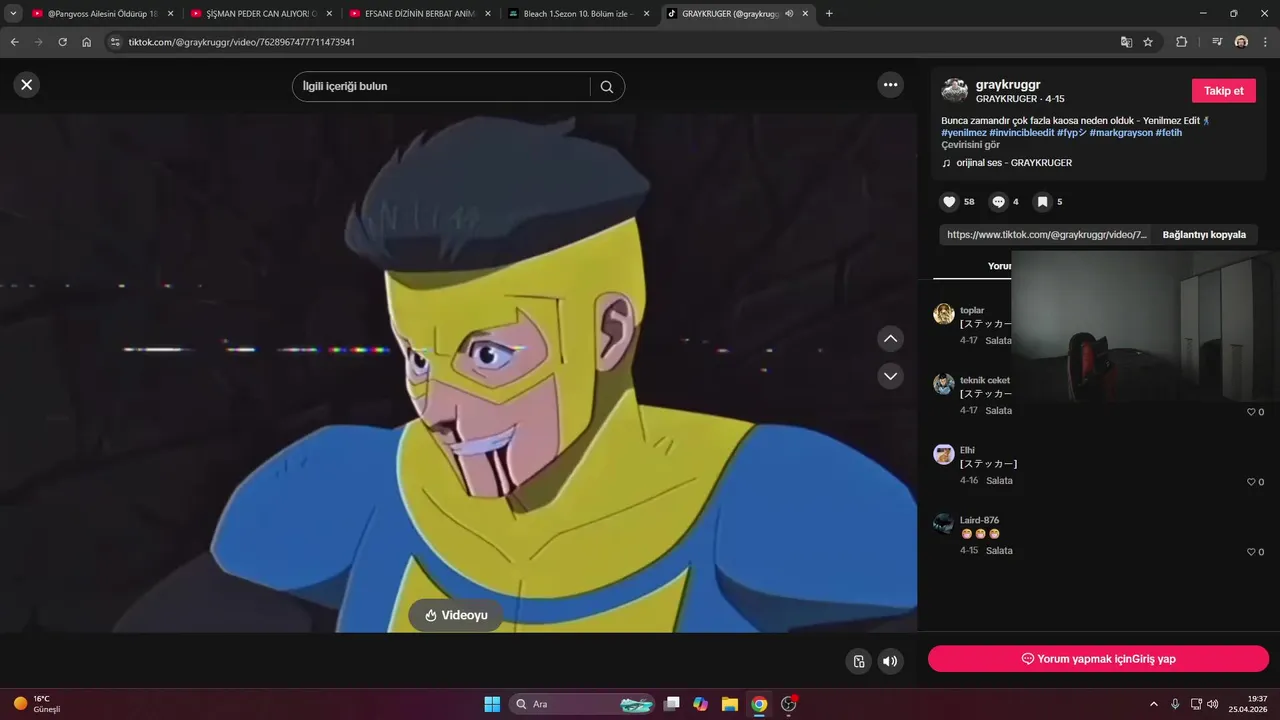Open a new tab with plus button
Image resolution: width=1280 pixels, height=720 pixels.
829,13
